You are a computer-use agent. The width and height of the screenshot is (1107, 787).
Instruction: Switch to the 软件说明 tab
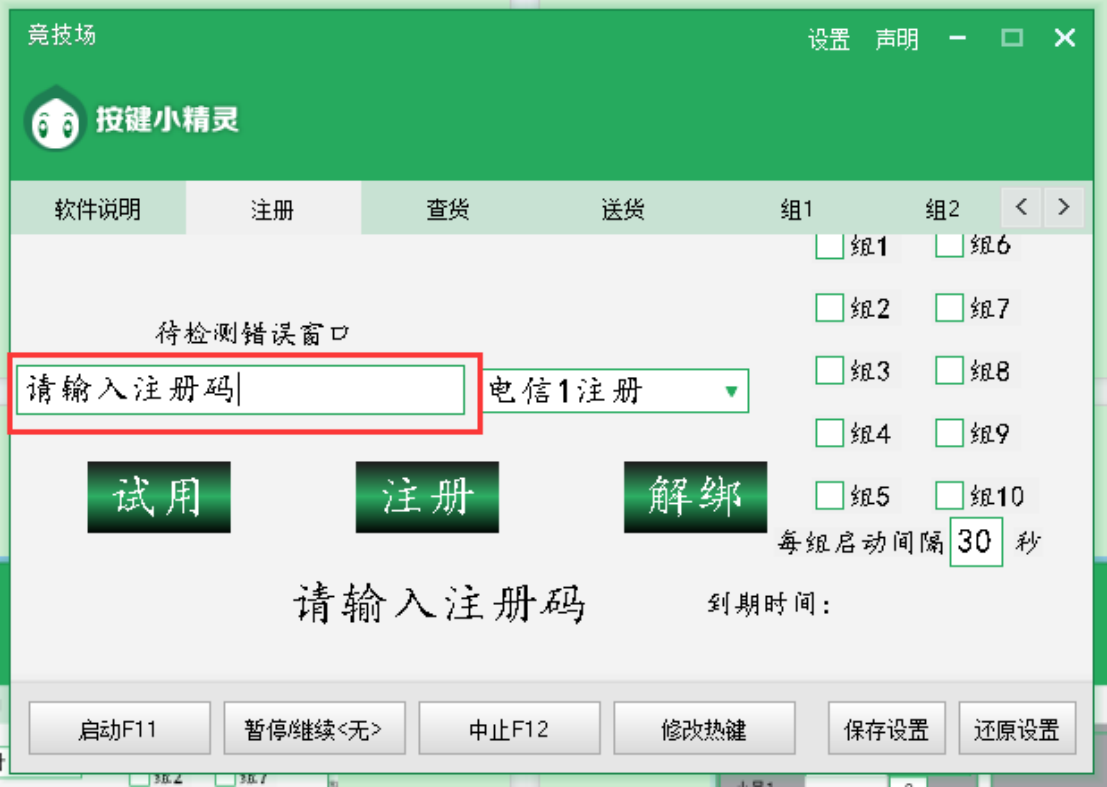[97, 209]
